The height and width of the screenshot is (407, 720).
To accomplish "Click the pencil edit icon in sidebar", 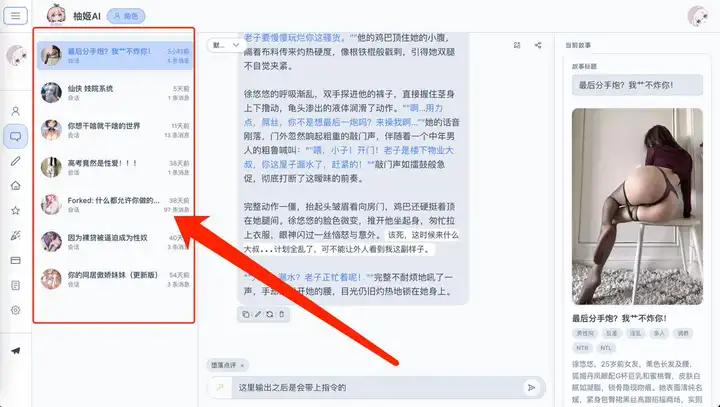I will [x=15, y=161].
